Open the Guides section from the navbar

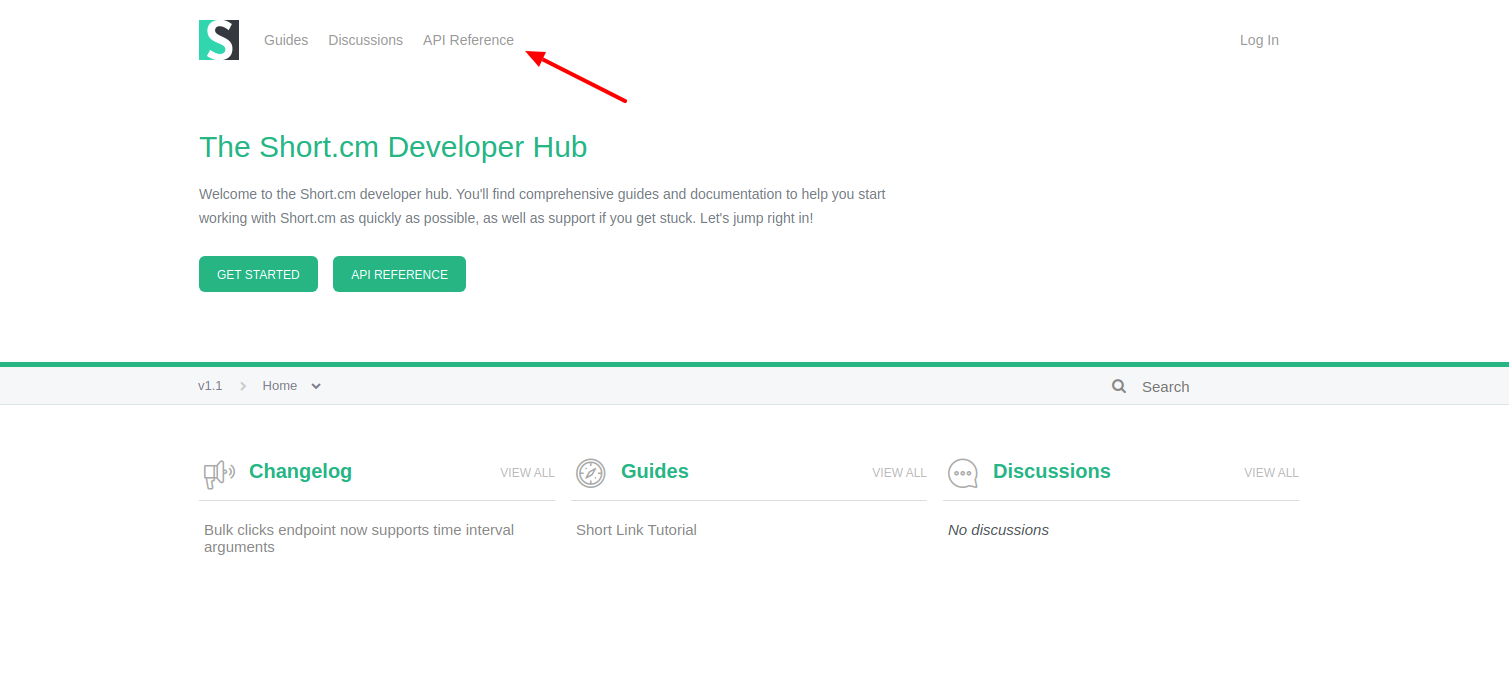286,40
